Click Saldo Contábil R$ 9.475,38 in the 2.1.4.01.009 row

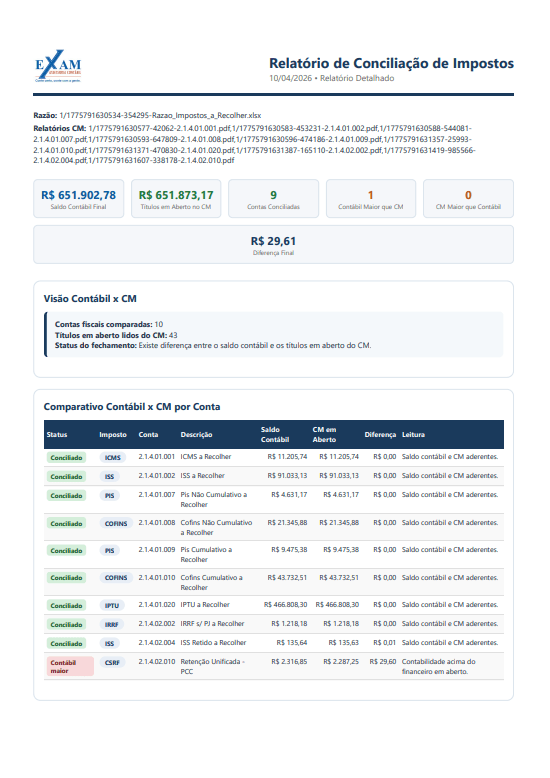pos(289,549)
